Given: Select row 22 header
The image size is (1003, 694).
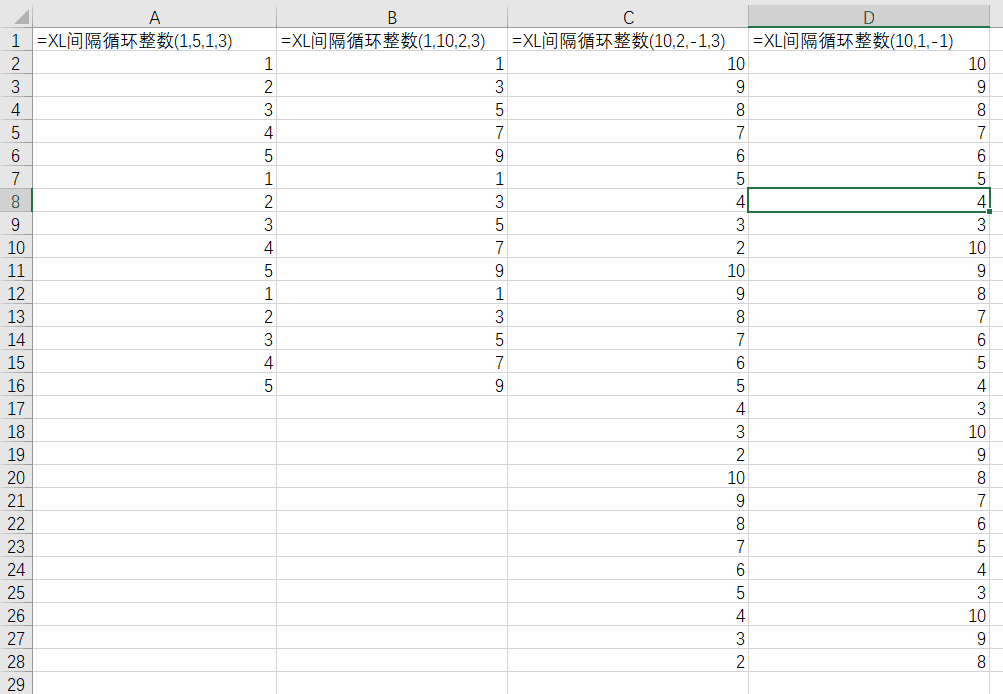Looking at the screenshot, I should [16, 523].
